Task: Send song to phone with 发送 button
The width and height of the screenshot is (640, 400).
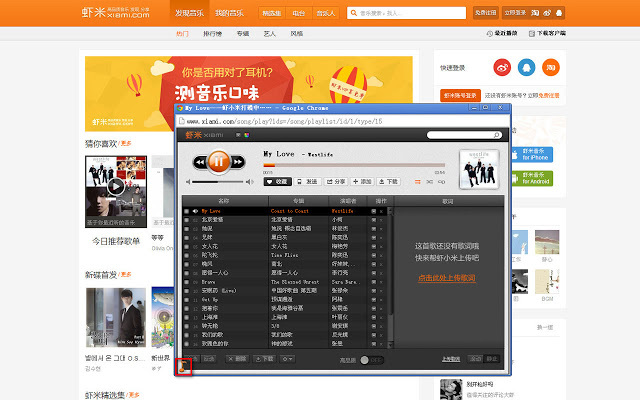Action: click(x=308, y=182)
